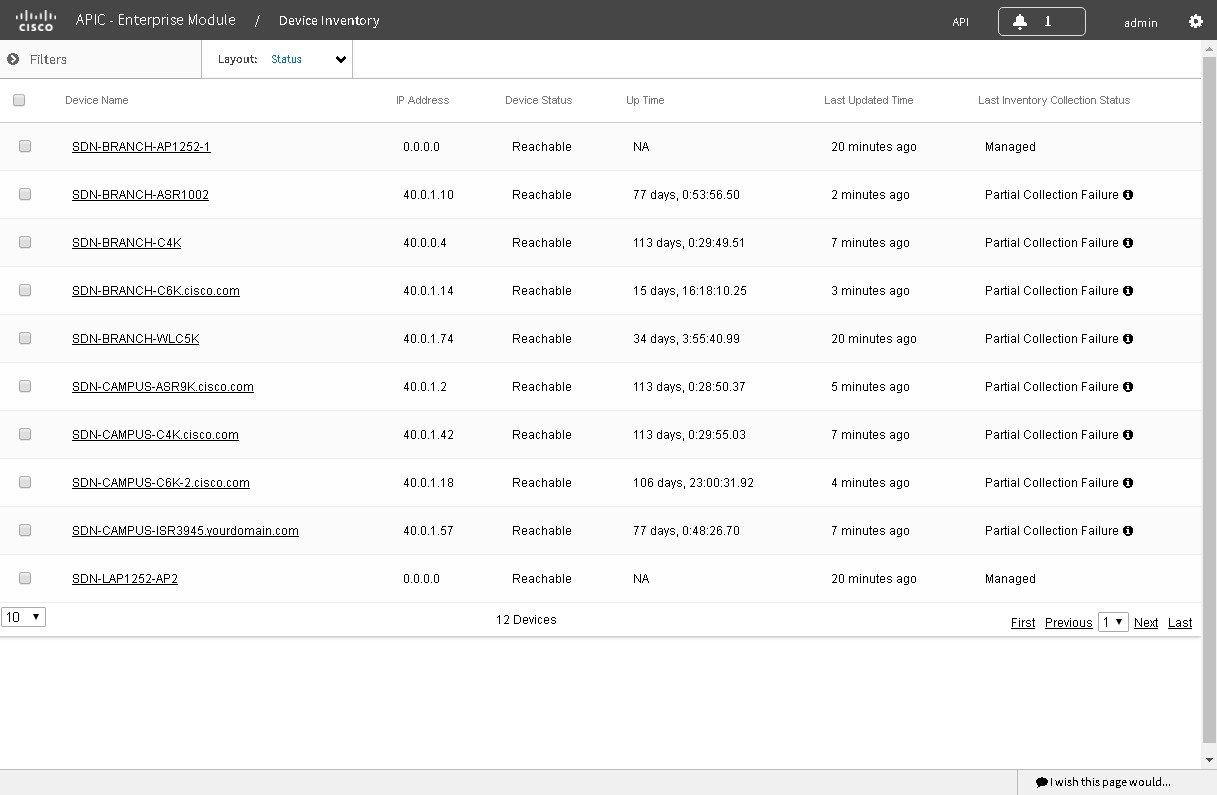Open the rows-per-page dropdown showing 10

(23, 617)
